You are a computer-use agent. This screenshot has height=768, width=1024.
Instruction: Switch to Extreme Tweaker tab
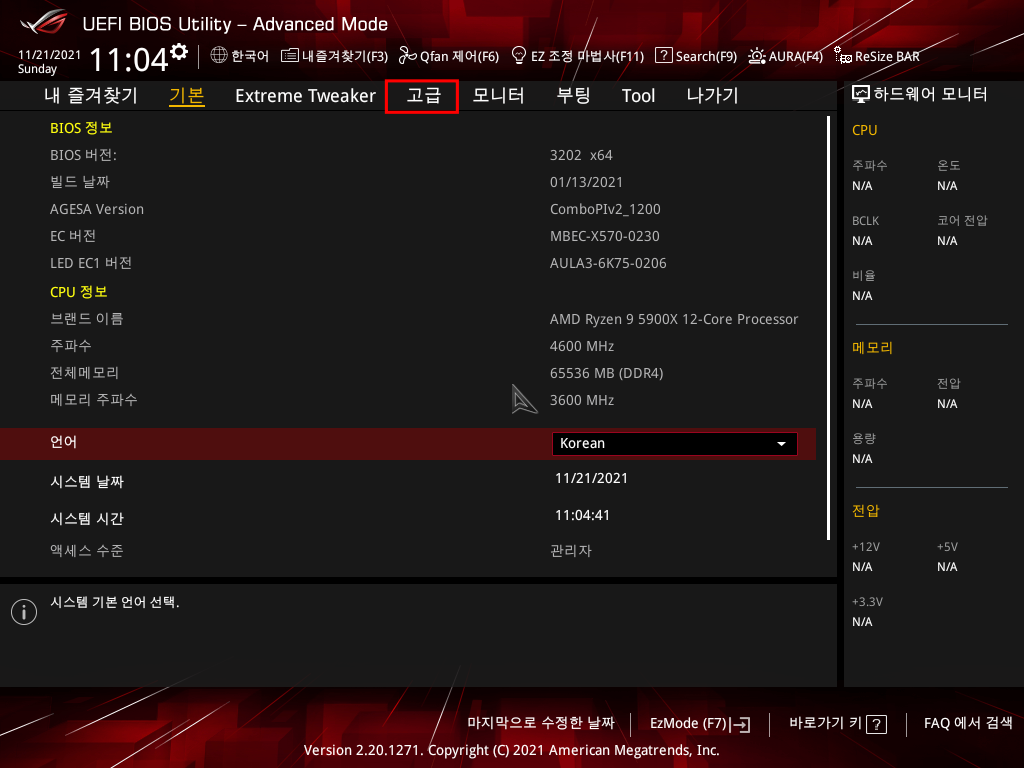pos(305,95)
